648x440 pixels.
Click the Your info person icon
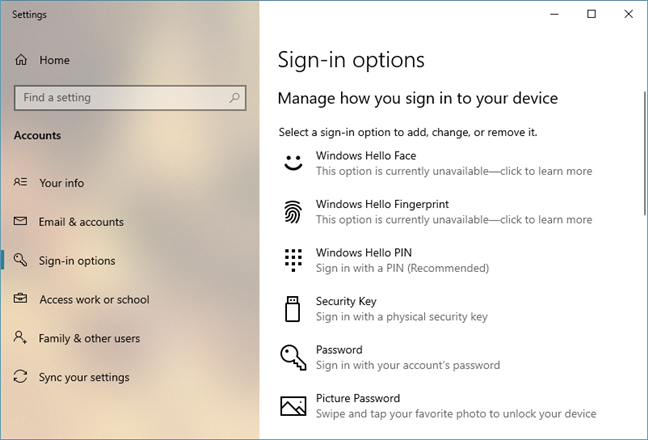20,182
